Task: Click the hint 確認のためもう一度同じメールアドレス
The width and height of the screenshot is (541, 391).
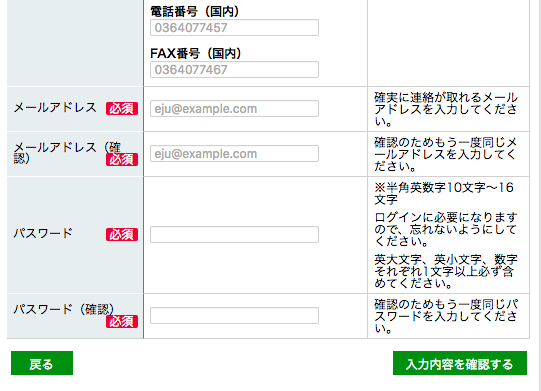Action: (x=445, y=154)
